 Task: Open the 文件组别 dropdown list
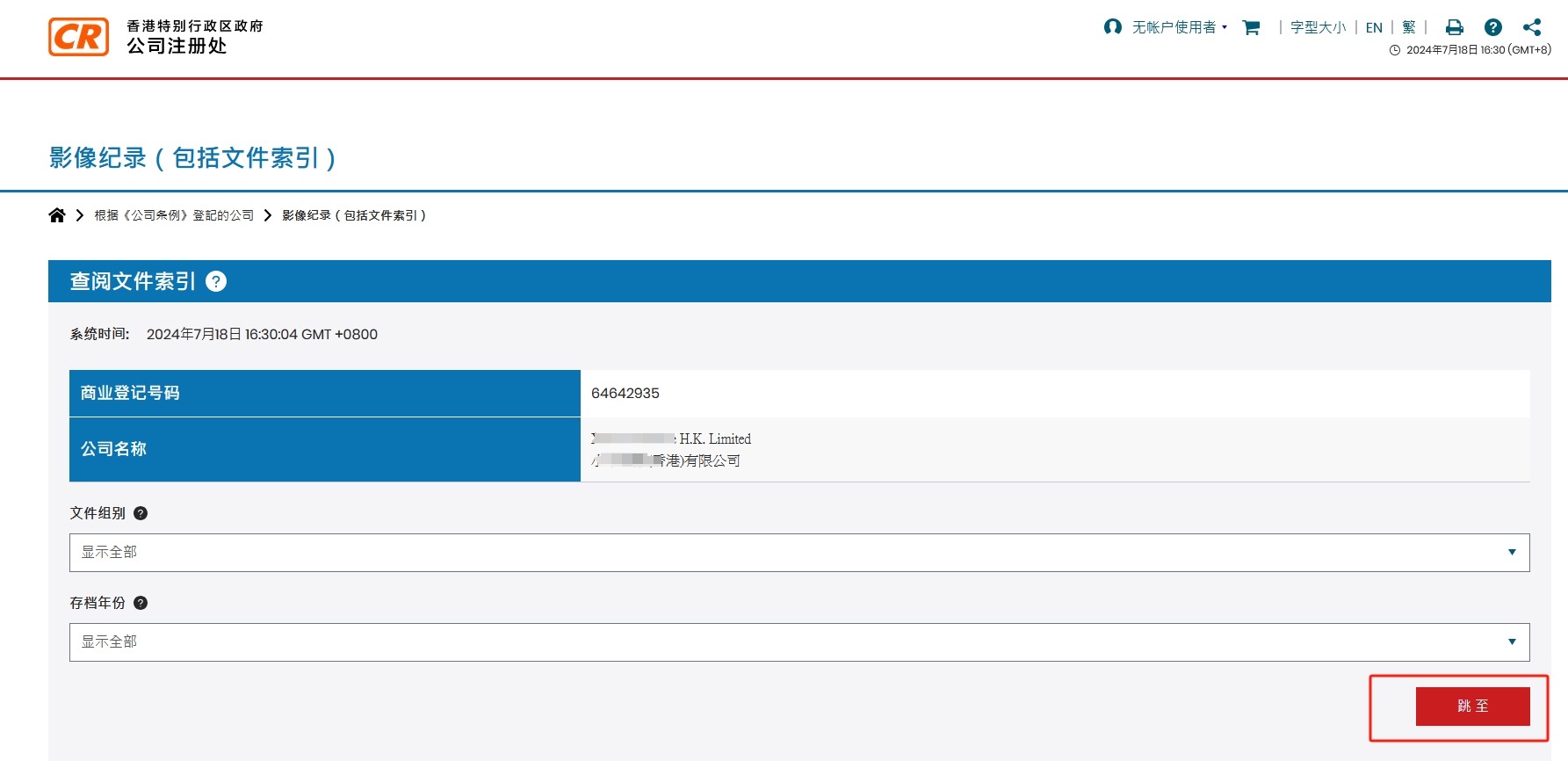pos(799,553)
